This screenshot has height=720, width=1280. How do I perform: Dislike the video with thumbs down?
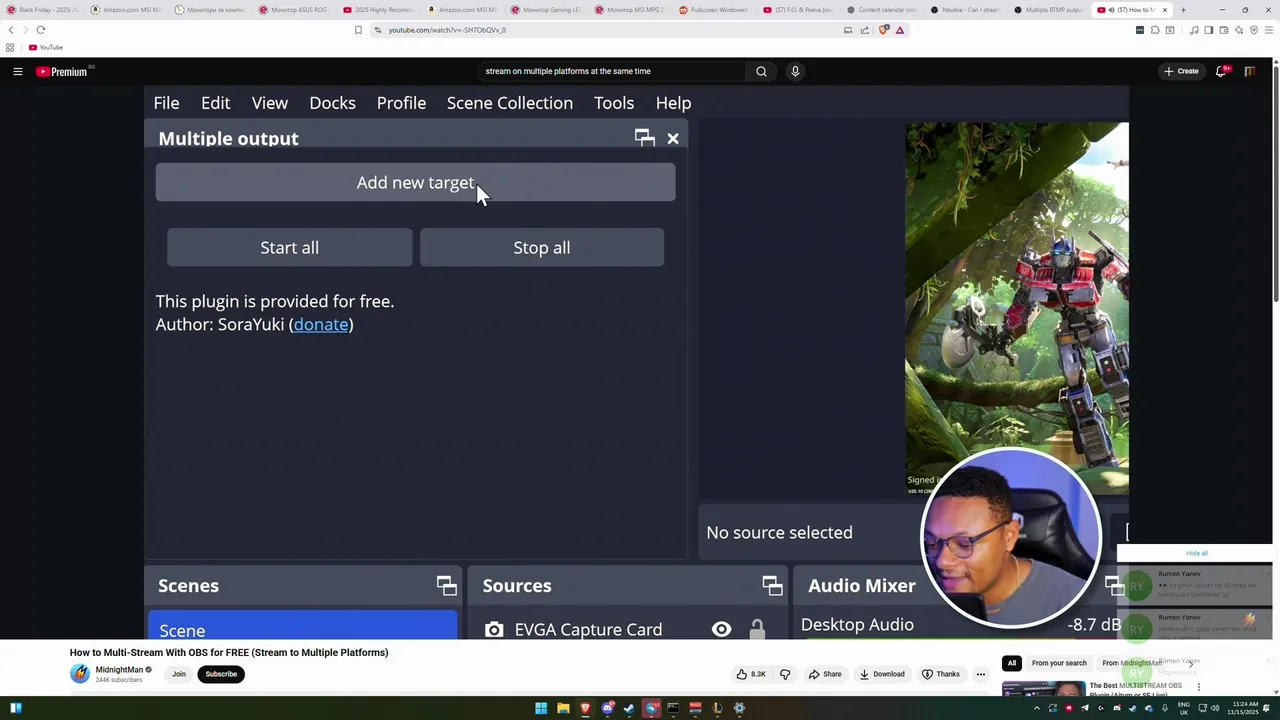785,674
